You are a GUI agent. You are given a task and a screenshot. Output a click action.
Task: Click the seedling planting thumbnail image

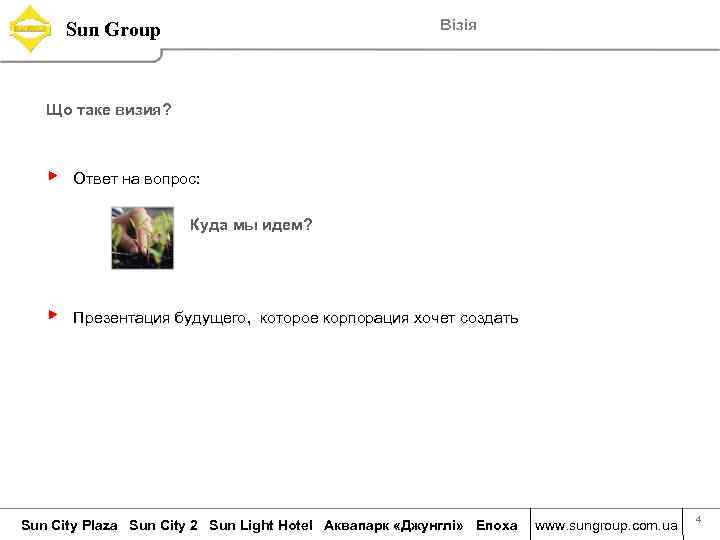[142, 238]
